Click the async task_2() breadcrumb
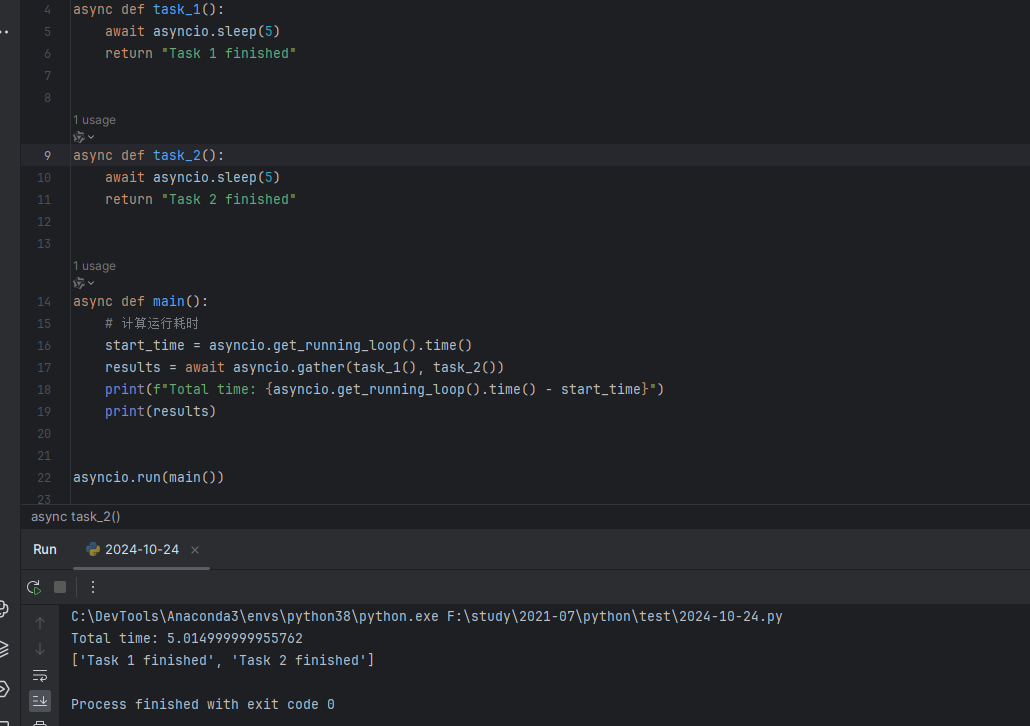 (x=76, y=516)
